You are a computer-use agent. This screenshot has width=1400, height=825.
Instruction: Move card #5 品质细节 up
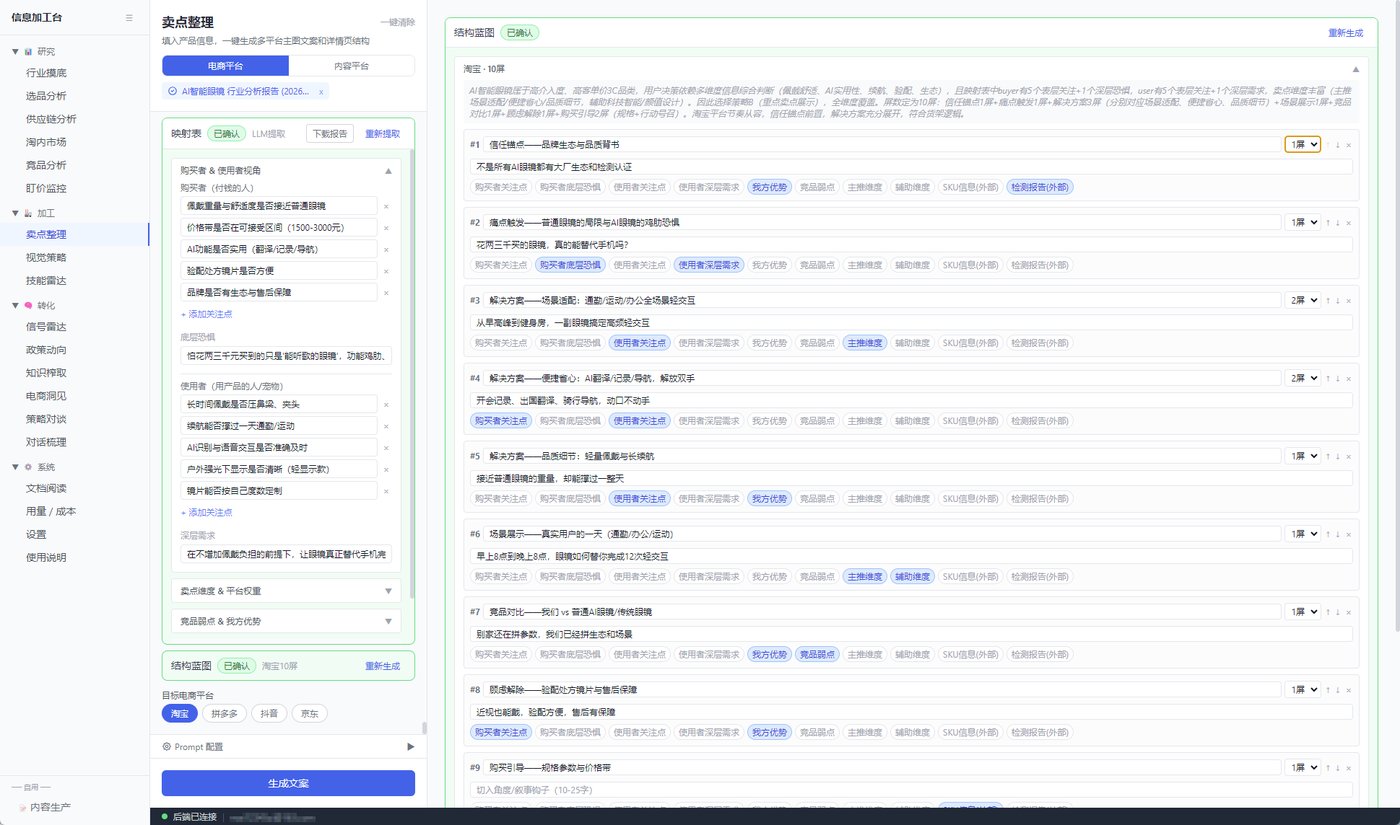click(x=1328, y=456)
